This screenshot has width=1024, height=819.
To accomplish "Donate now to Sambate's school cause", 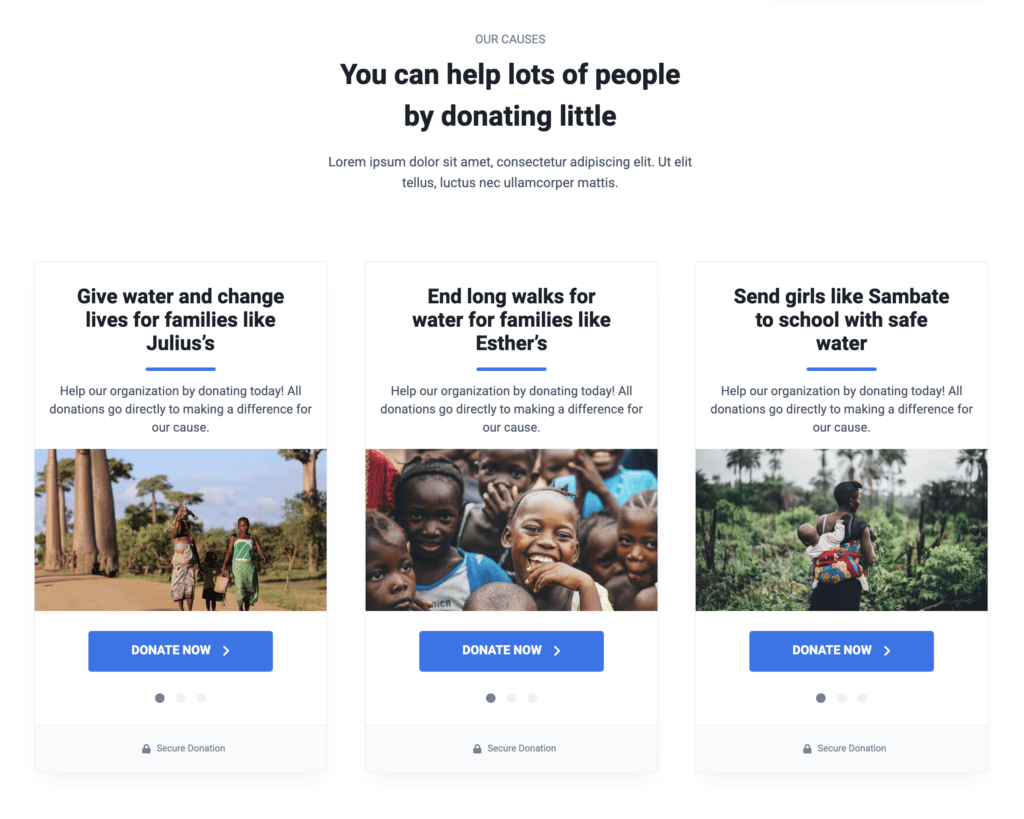I will (841, 650).
